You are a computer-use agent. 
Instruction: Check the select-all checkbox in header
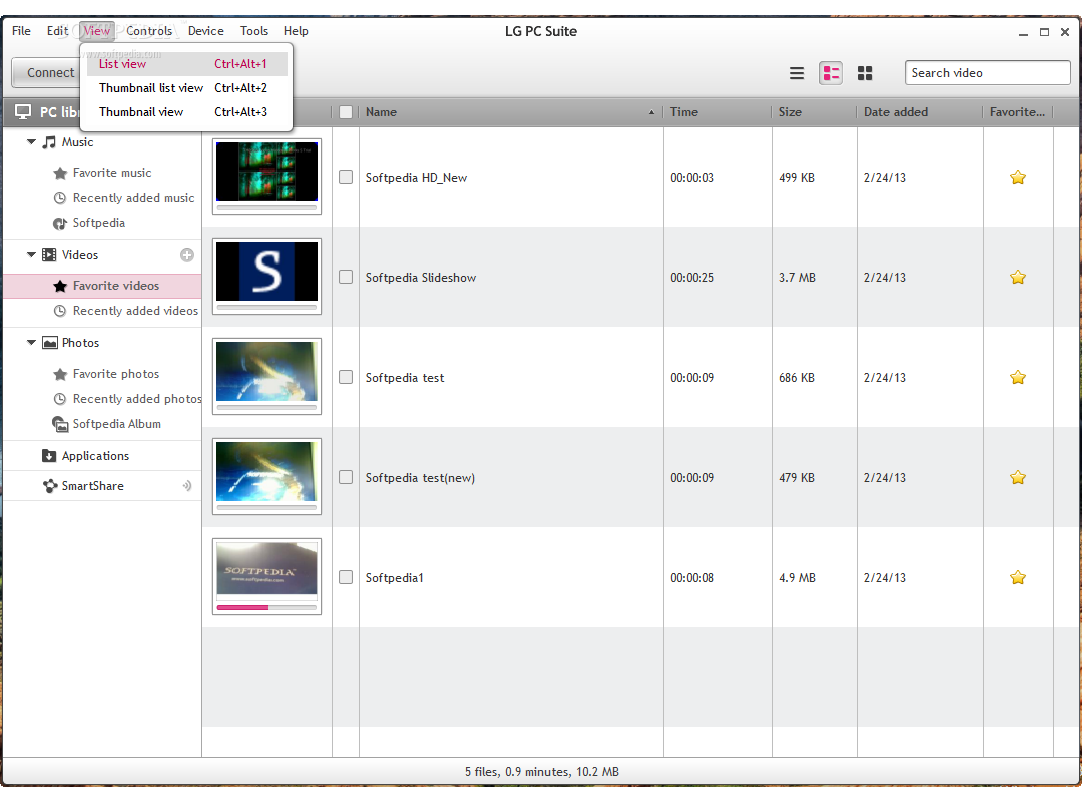[346, 112]
